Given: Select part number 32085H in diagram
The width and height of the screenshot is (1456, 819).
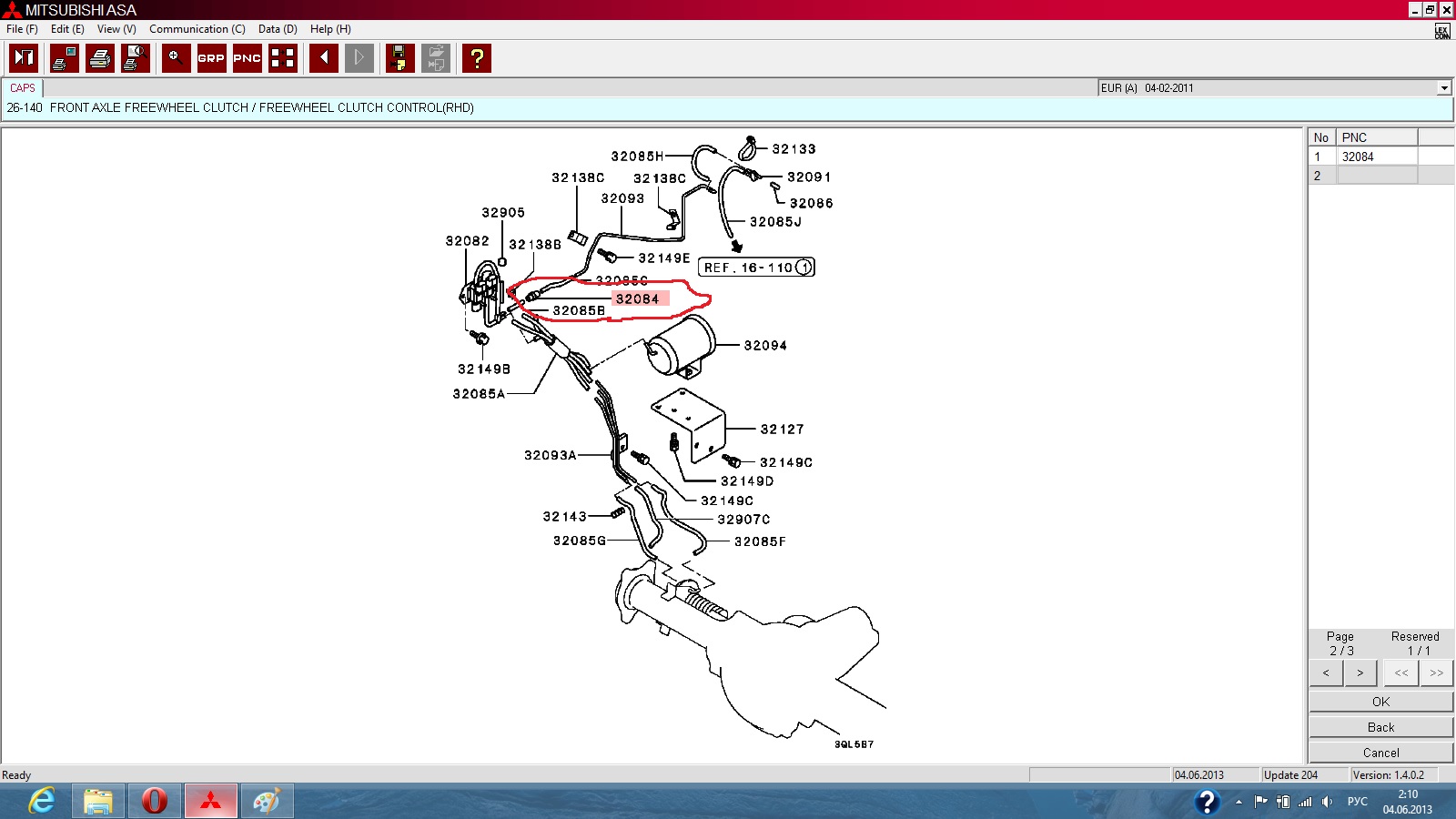Looking at the screenshot, I should [x=637, y=157].
